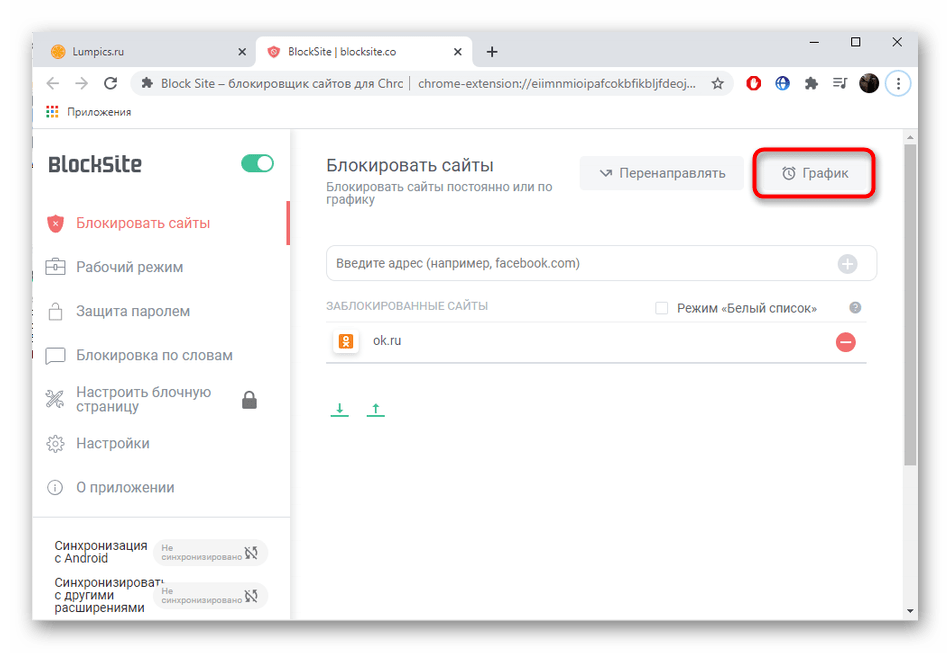Switch to the Lumpics.ru tab
The height and width of the screenshot is (653, 950).
[145, 52]
